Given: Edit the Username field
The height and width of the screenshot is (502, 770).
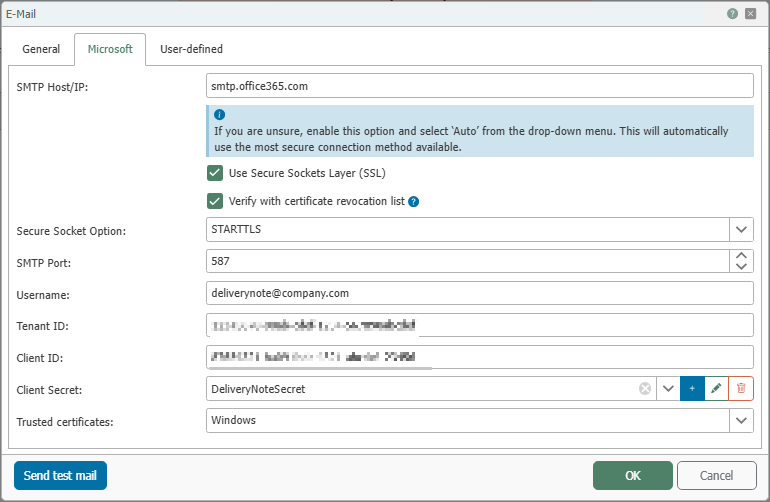Looking at the screenshot, I should tap(480, 293).
